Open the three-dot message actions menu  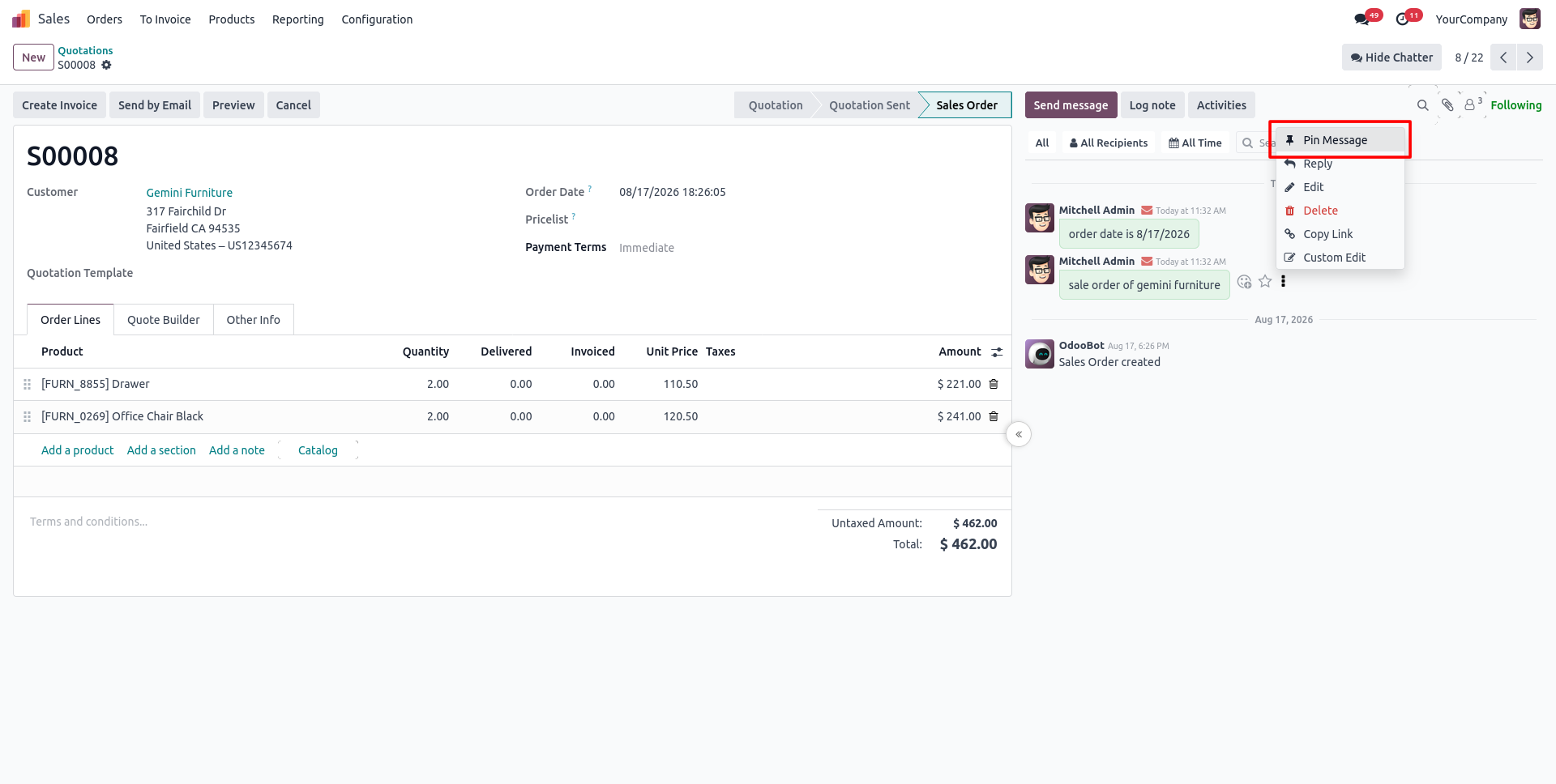point(1283,282)
